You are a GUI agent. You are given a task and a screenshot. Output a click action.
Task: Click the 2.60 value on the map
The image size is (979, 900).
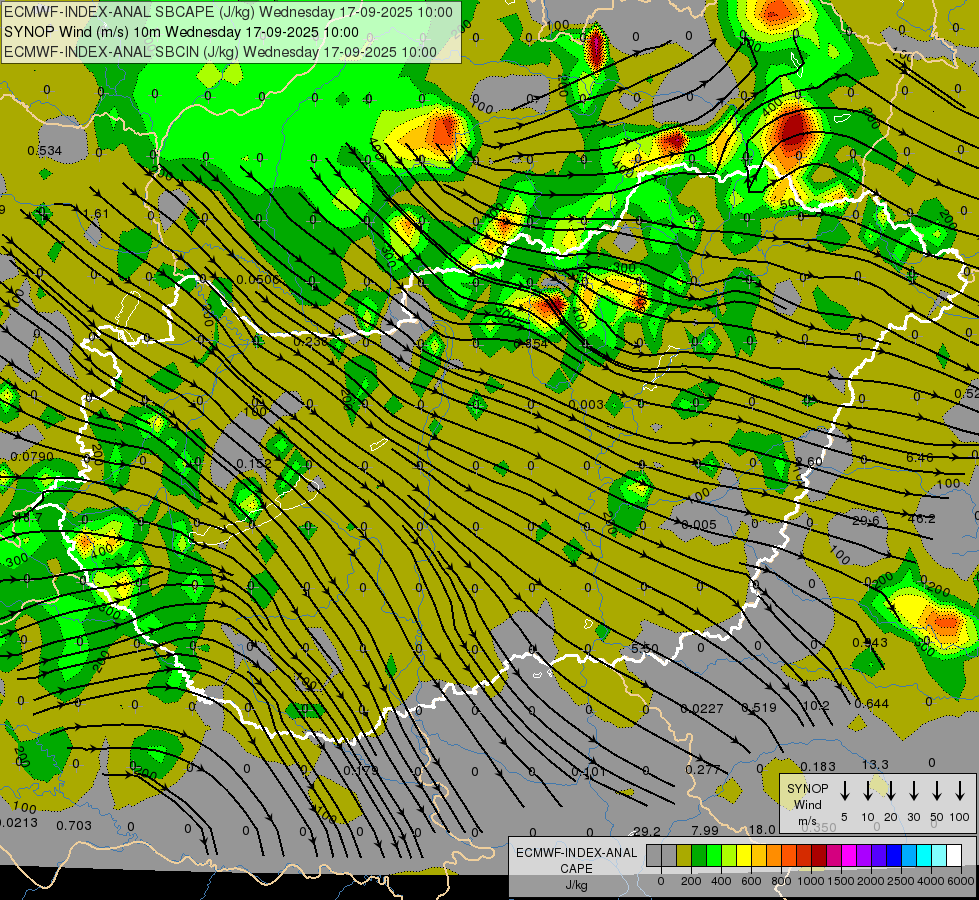(x=809, y=461)
